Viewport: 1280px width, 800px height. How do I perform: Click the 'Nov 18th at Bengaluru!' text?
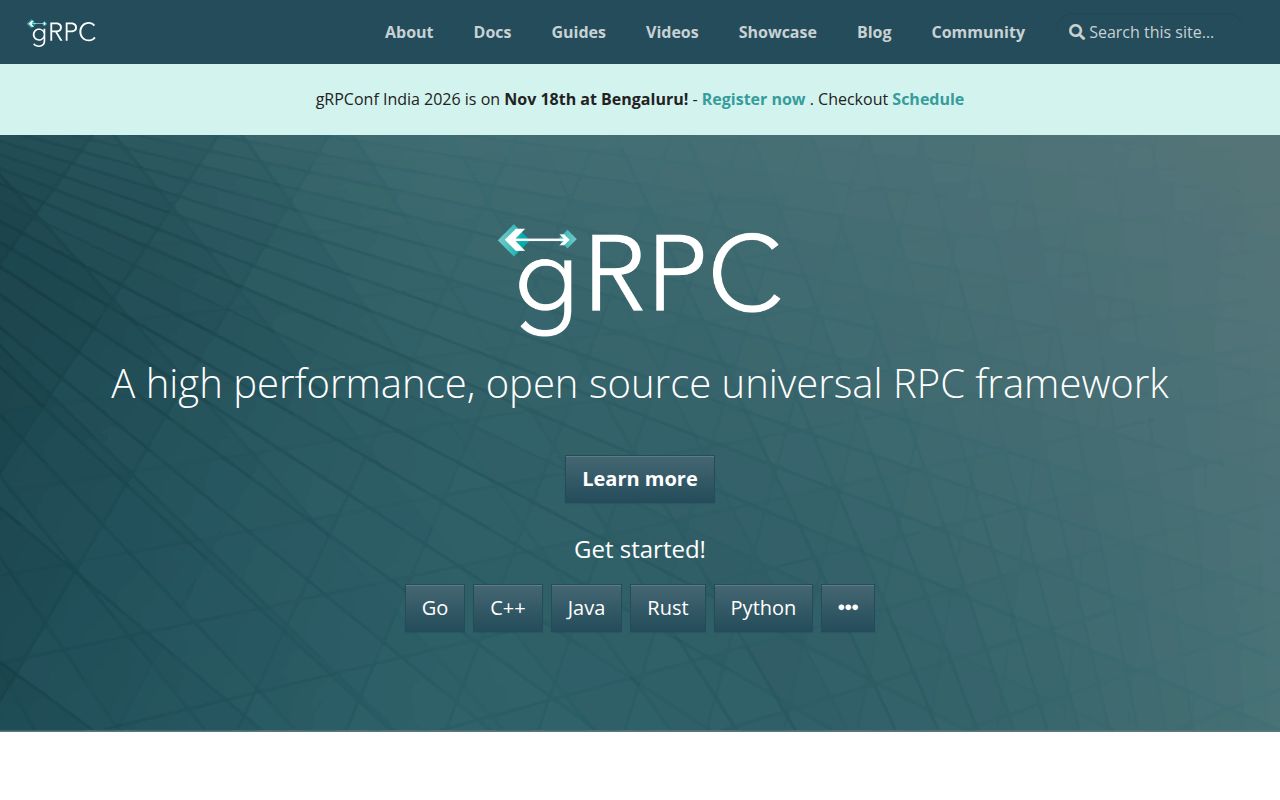pyautogui.click(x=596, y=99)
